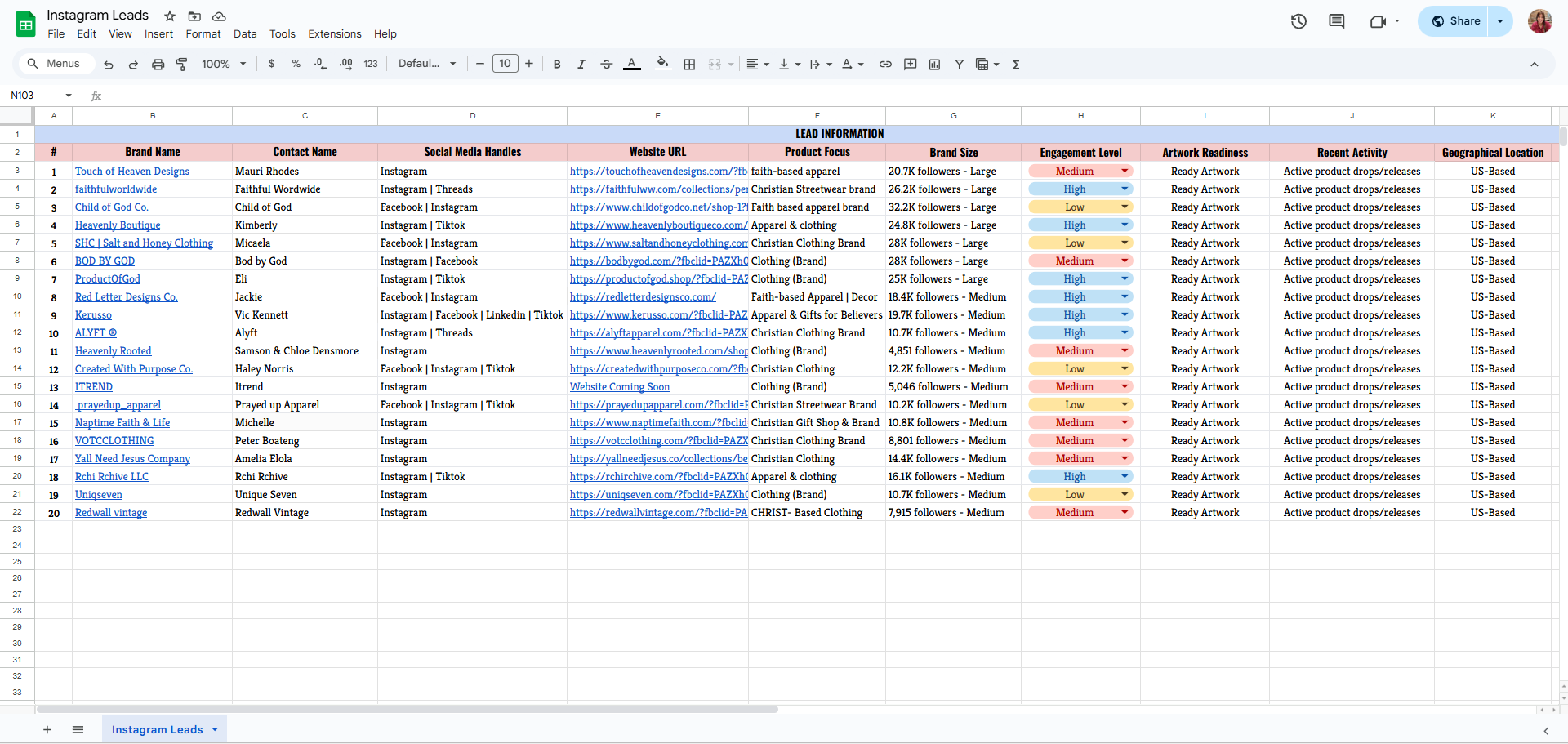Show the side panel using bottom-right chevron
Viewport: 1568px width, 744px height.
(1546, 731)
